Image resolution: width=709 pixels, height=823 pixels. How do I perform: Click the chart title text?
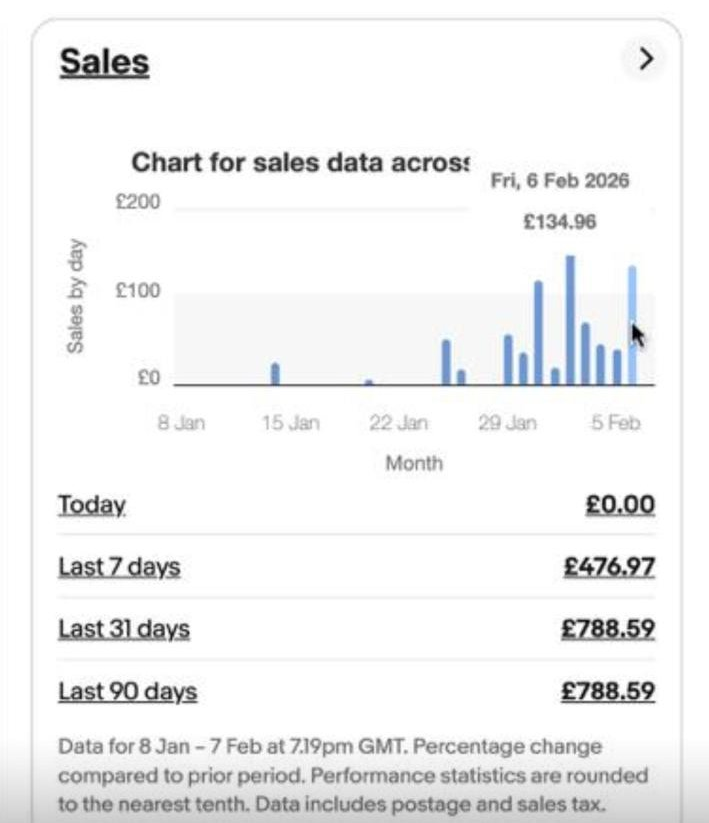pyautogui.click(x=300, y=161)
